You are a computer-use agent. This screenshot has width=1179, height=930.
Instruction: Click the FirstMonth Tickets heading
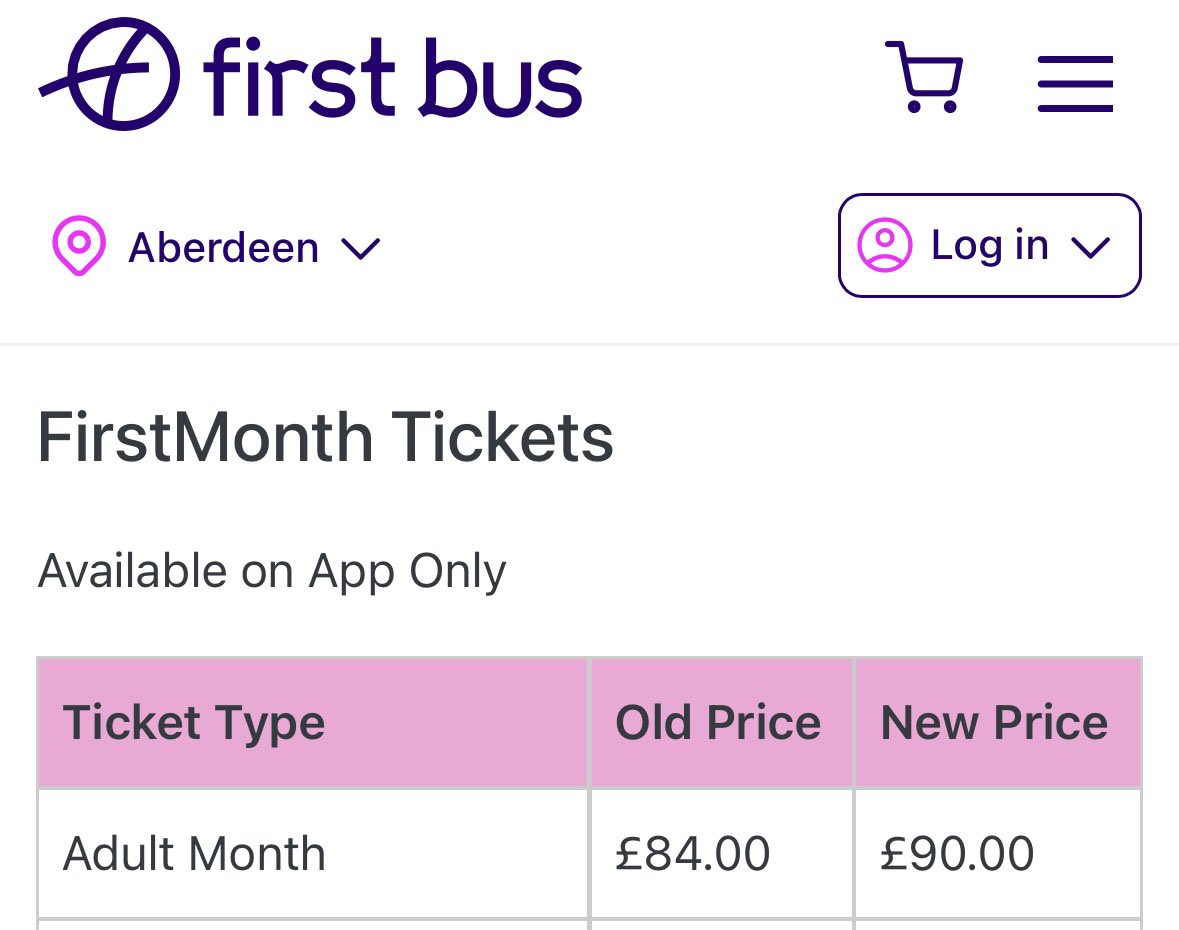(325, 437)
